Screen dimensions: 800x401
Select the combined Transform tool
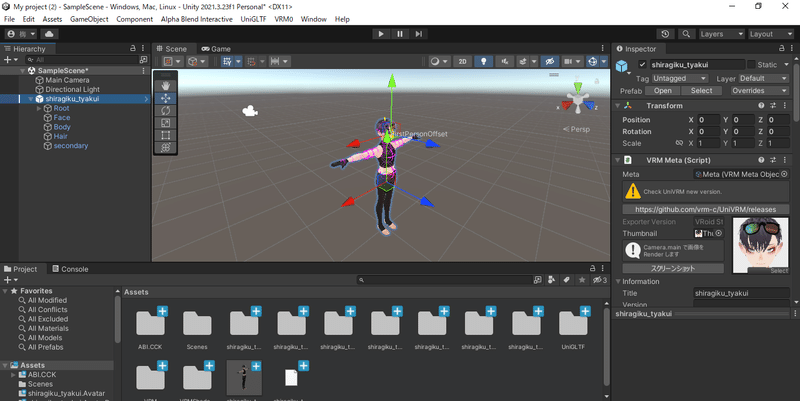166,147
